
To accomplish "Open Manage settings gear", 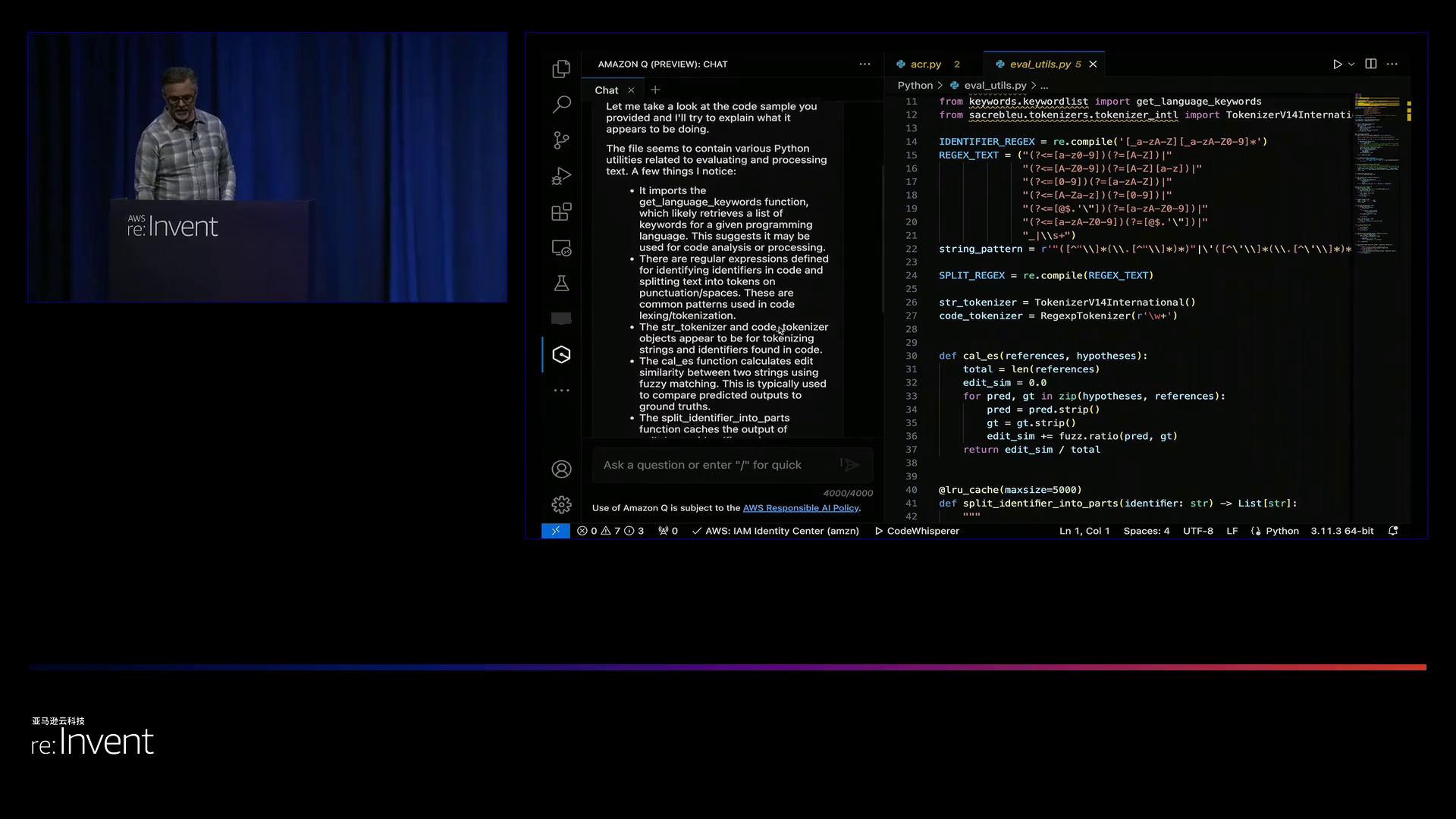I will click(x=561, y=505).
